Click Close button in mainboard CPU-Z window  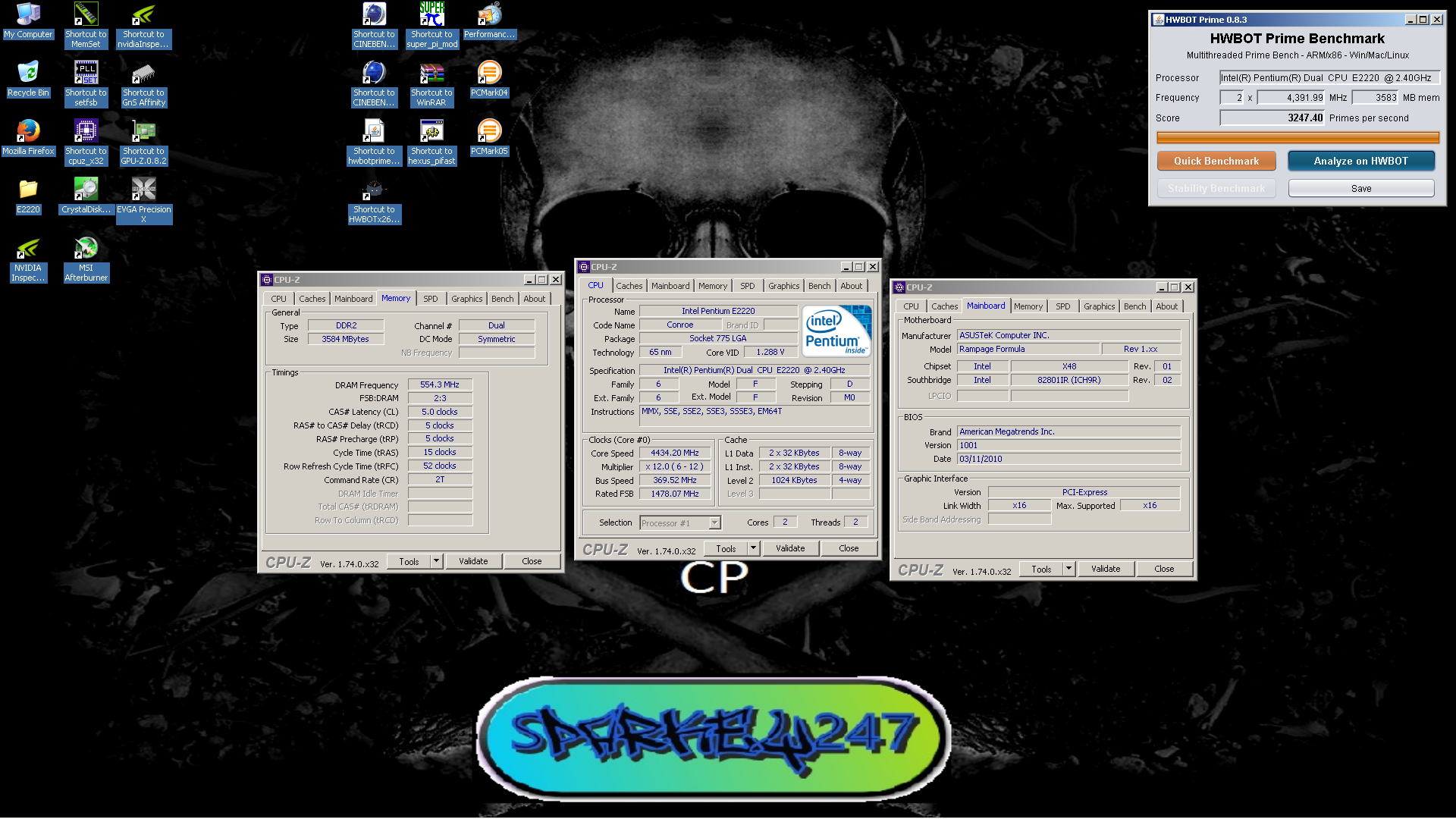[1164, 569]
